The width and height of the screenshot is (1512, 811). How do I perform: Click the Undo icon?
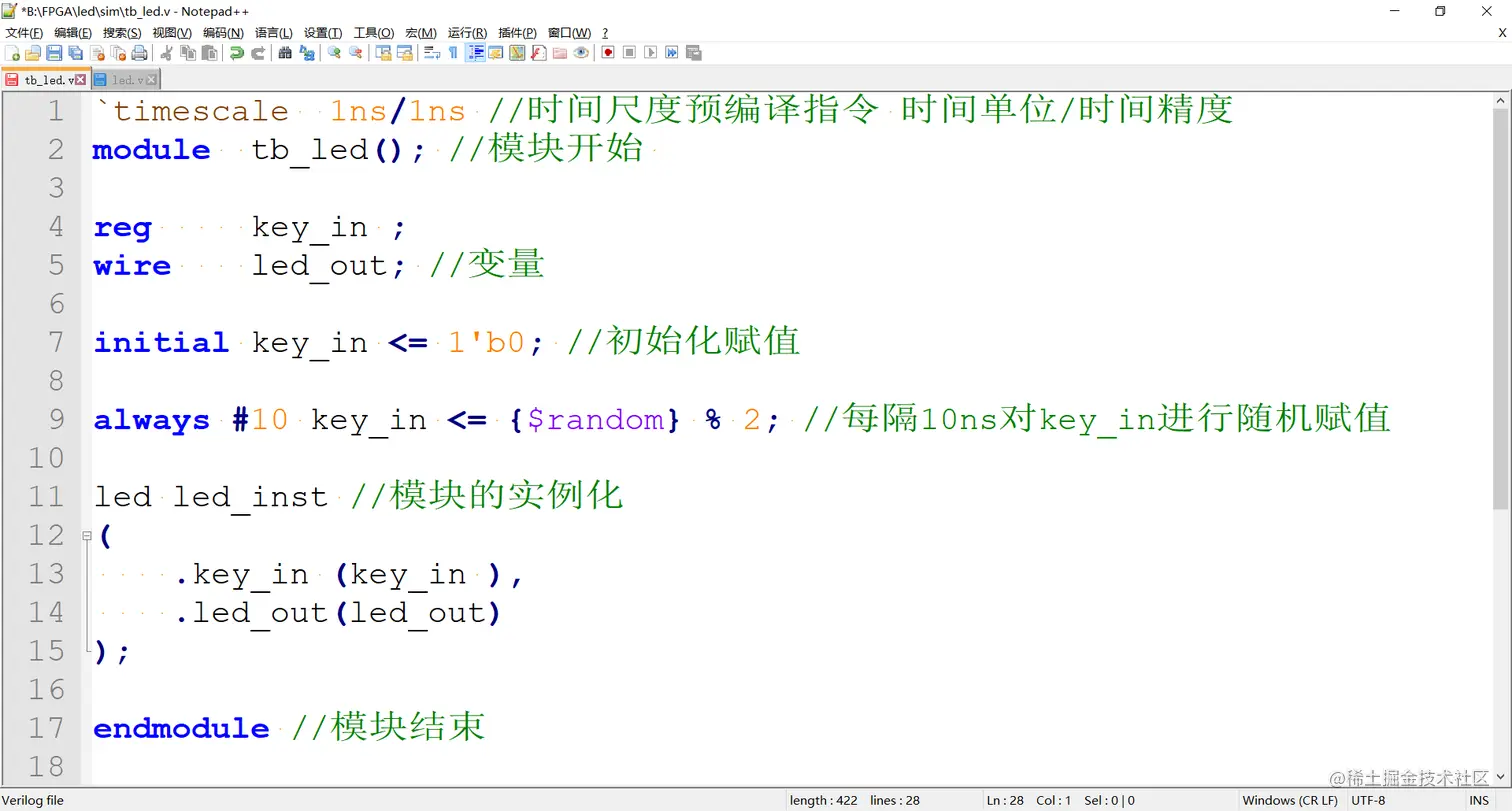click(x=238, y=52)
